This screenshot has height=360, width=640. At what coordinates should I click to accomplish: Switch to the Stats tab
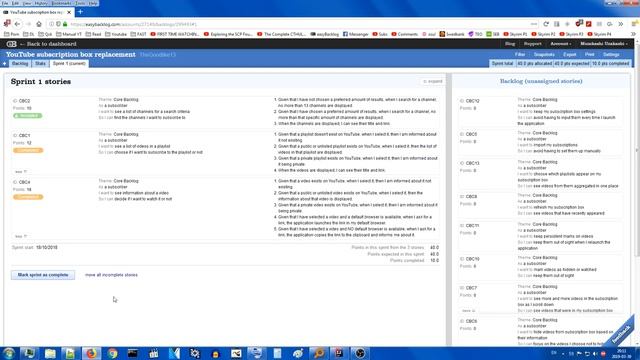point(40,64)
